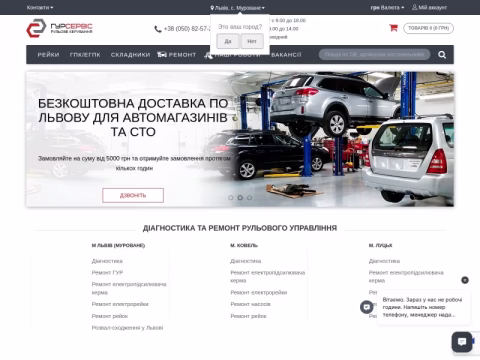The image size is (480, 360).
Task: Click the account user icon
Action: click(414, 7)
